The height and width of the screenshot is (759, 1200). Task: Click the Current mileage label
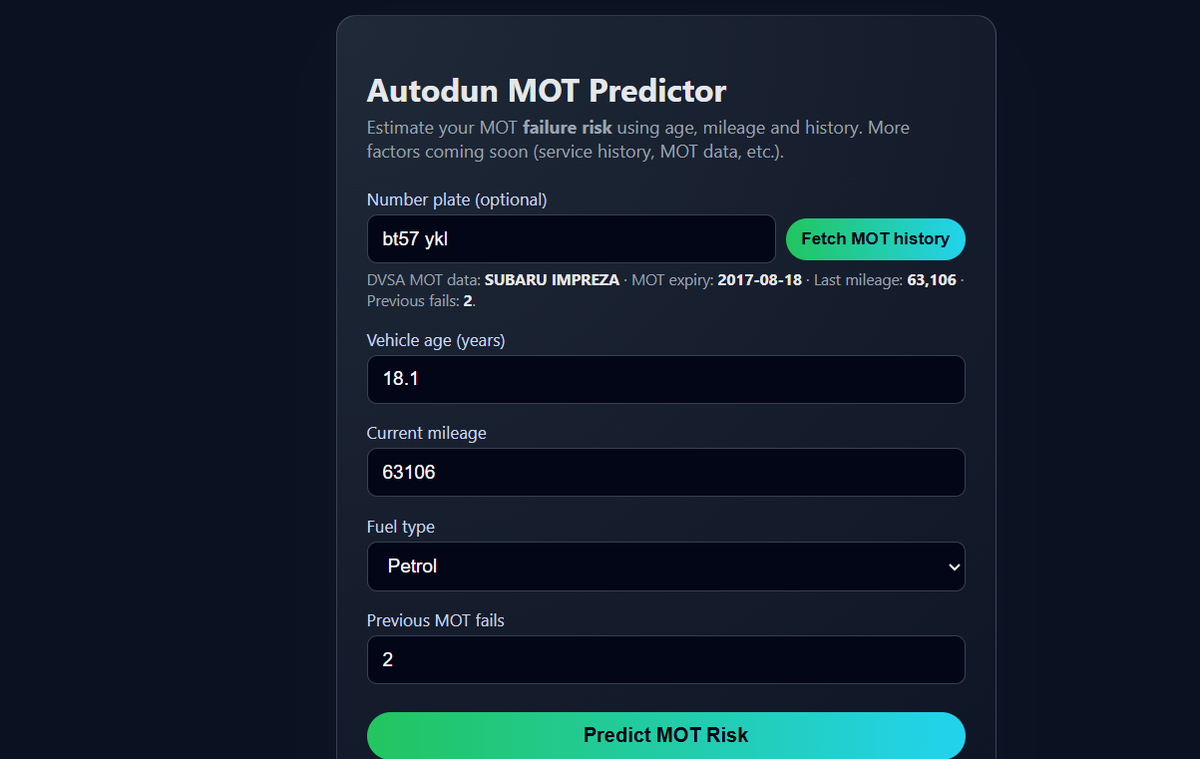[x=426, y=433]
